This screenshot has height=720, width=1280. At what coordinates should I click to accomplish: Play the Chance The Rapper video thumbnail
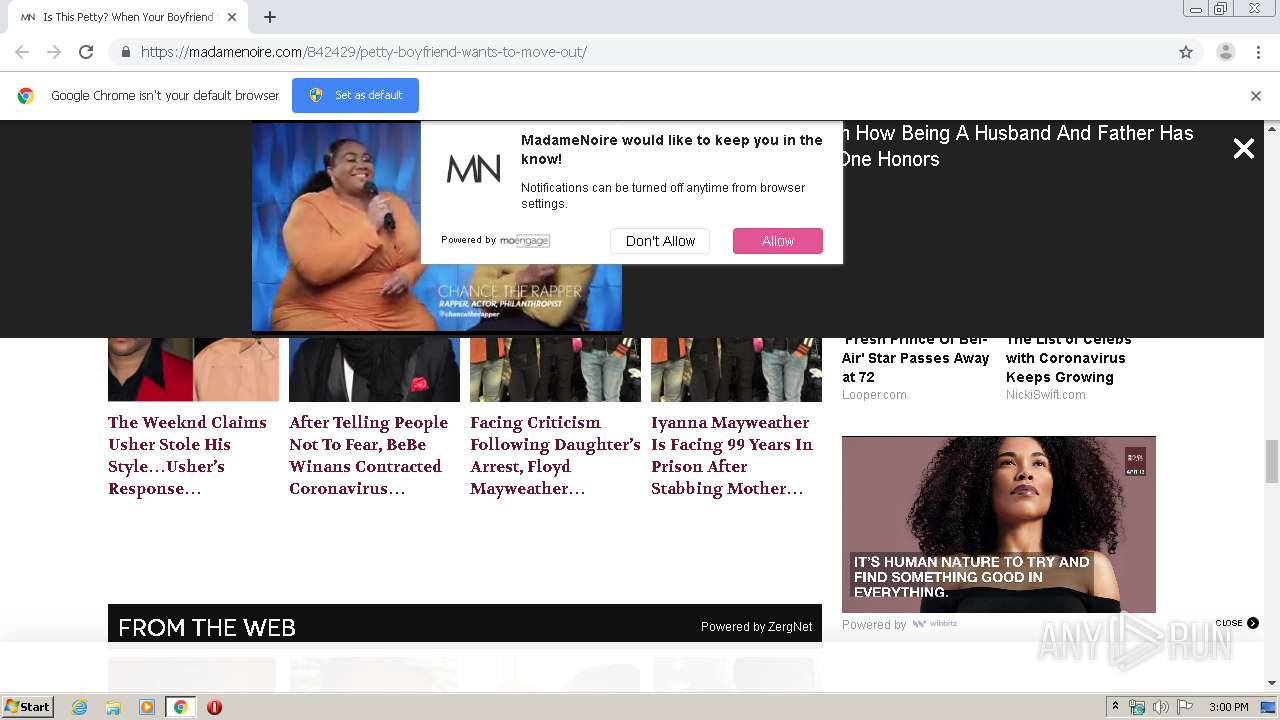(436, 227)
